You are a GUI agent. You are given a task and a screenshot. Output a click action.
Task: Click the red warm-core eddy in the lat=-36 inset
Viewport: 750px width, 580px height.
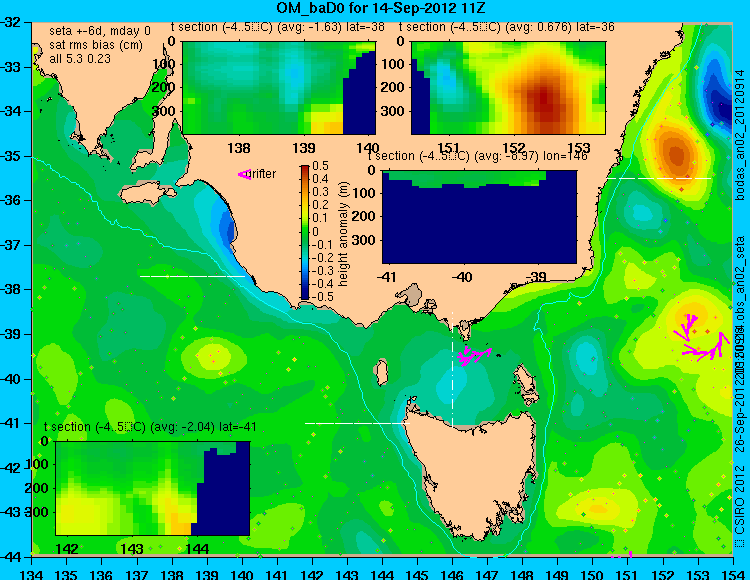tap(543, 103)
